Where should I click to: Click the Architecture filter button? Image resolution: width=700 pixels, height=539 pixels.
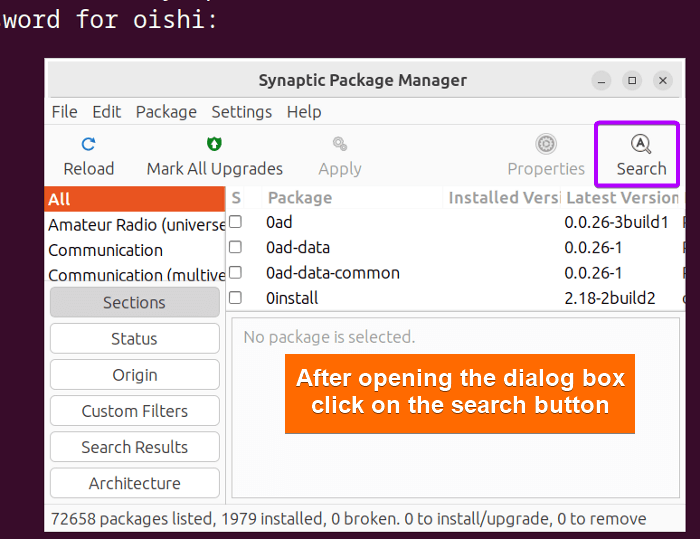coord(135,483)
